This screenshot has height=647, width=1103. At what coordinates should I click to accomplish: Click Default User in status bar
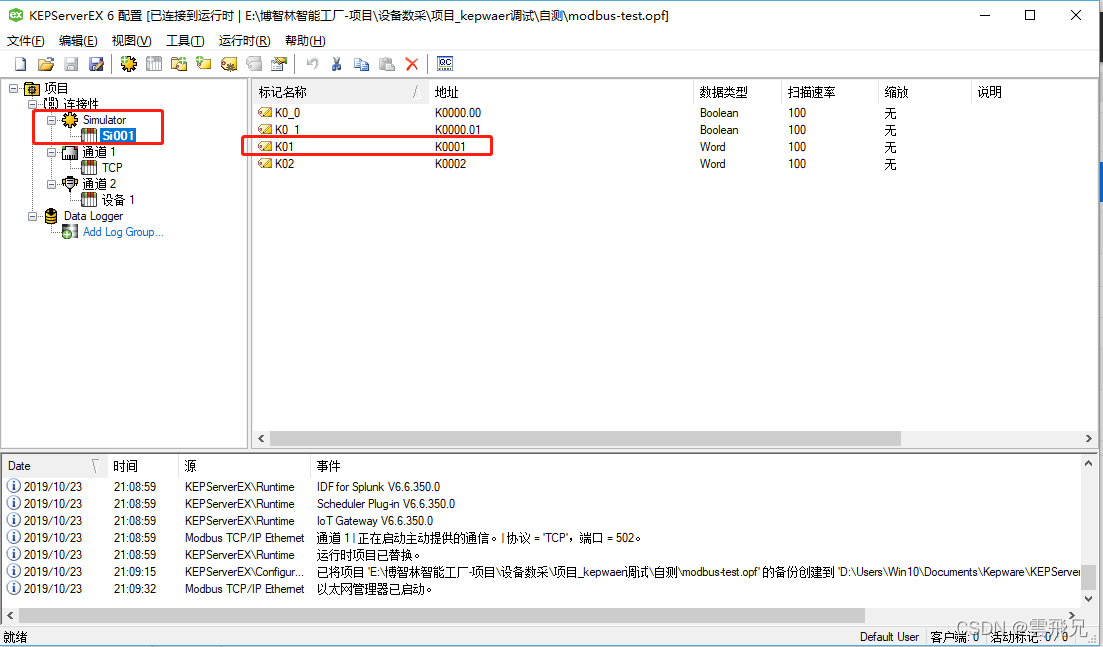pyautogui.click(x=889, y=636)
